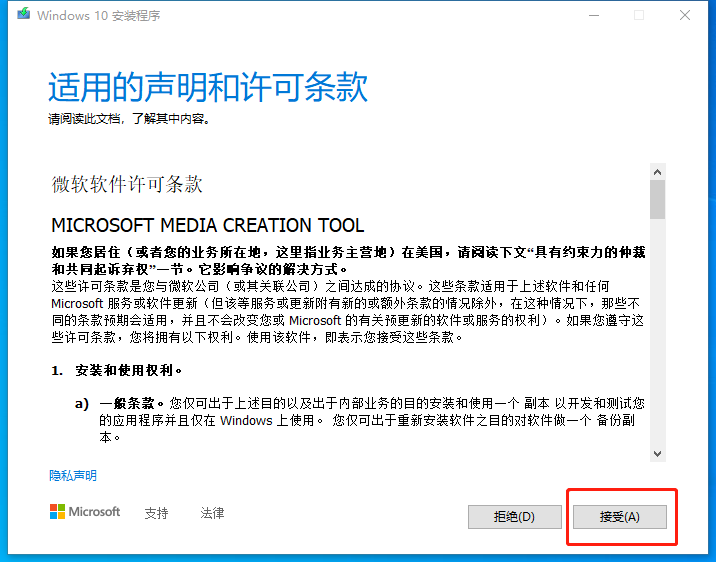Open the 隐私声明 privacy statement link
This screenshot has height=562, width=716.
73,476
